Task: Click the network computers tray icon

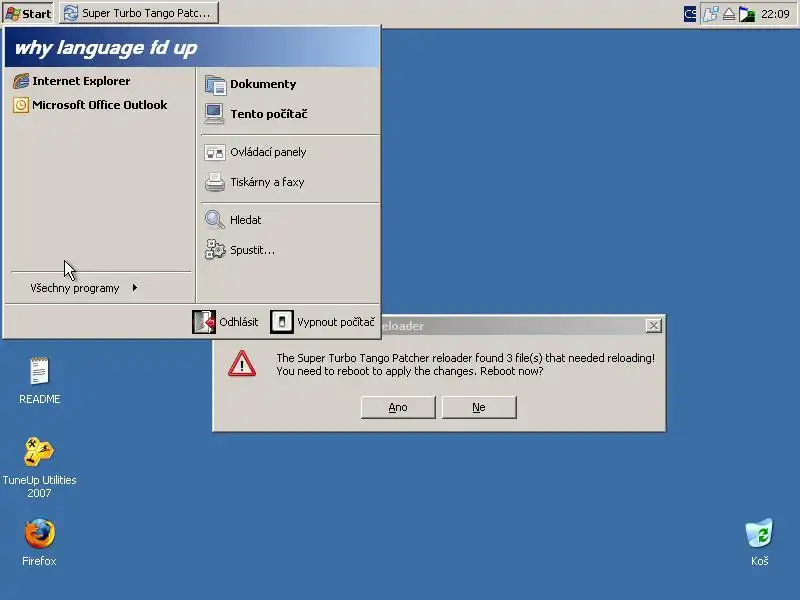Action: 710,14
